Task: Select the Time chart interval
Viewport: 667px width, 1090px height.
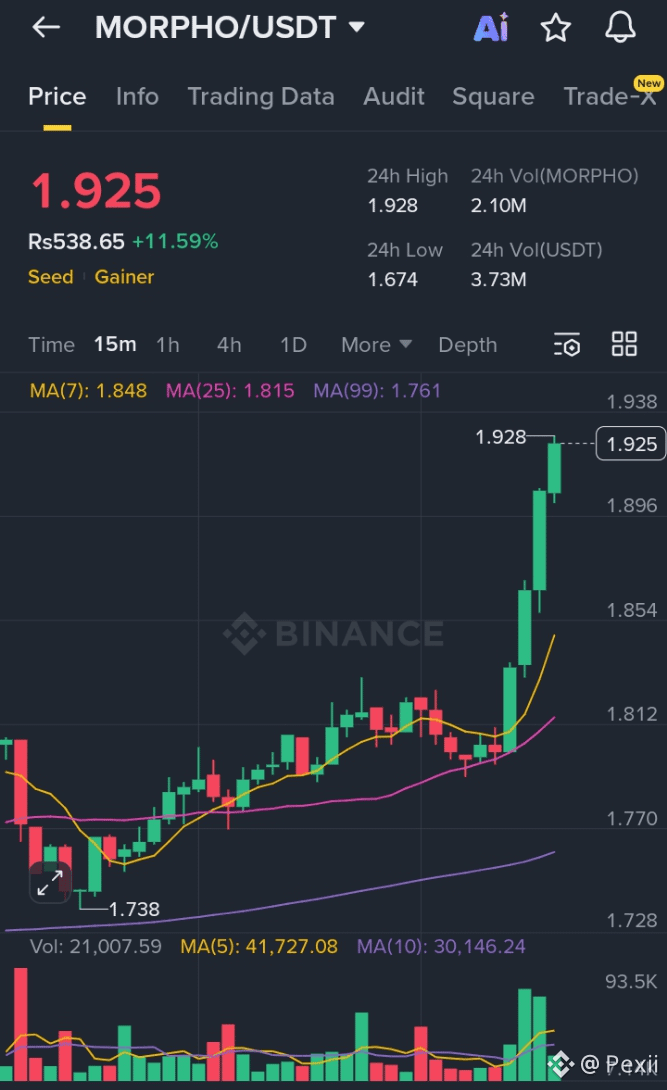Action: point(51,345)
